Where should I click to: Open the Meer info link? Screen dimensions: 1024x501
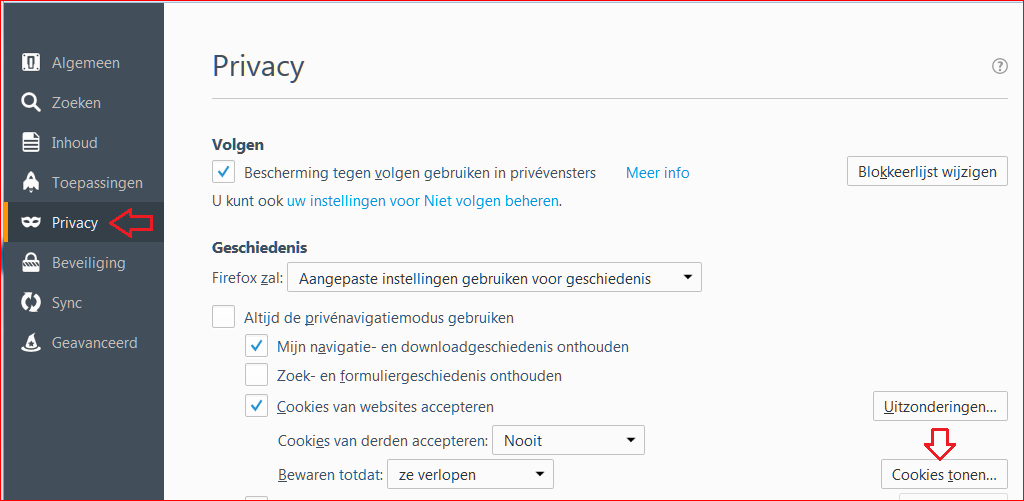657,173
